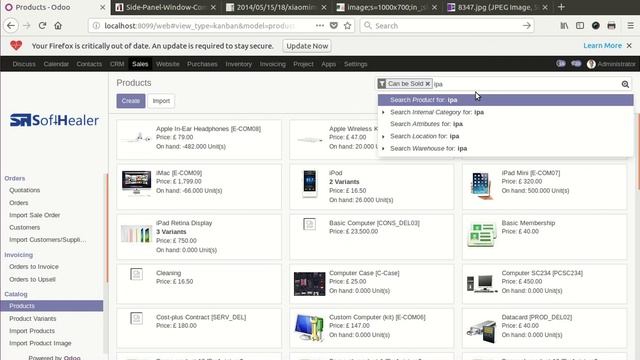Viewport: 640px width, 360px height.
Task: Open Customers in the sidebar
Action: pyautogui.click(x=24, y=227)
